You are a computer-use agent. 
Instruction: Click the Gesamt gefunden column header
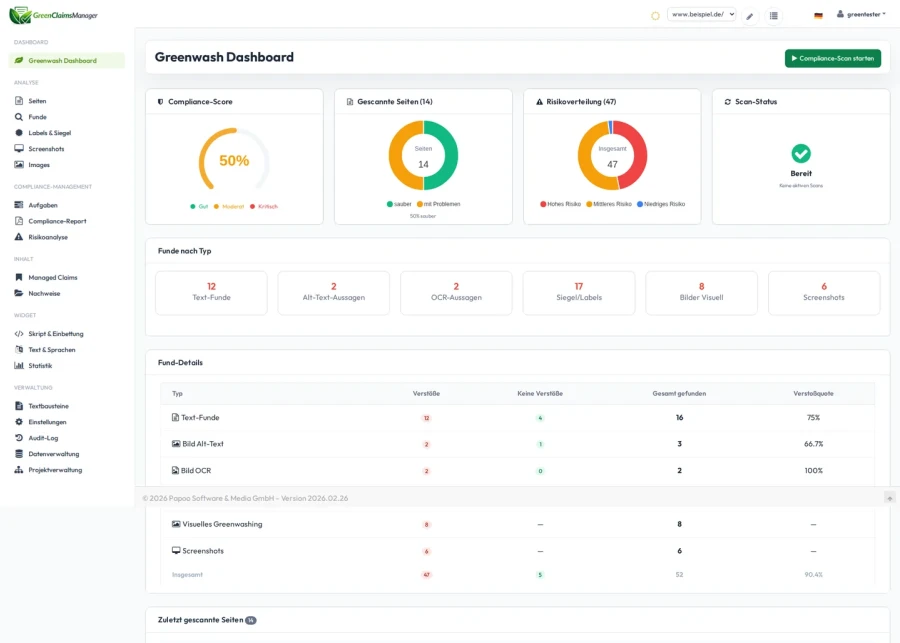(x=679, y=394)
